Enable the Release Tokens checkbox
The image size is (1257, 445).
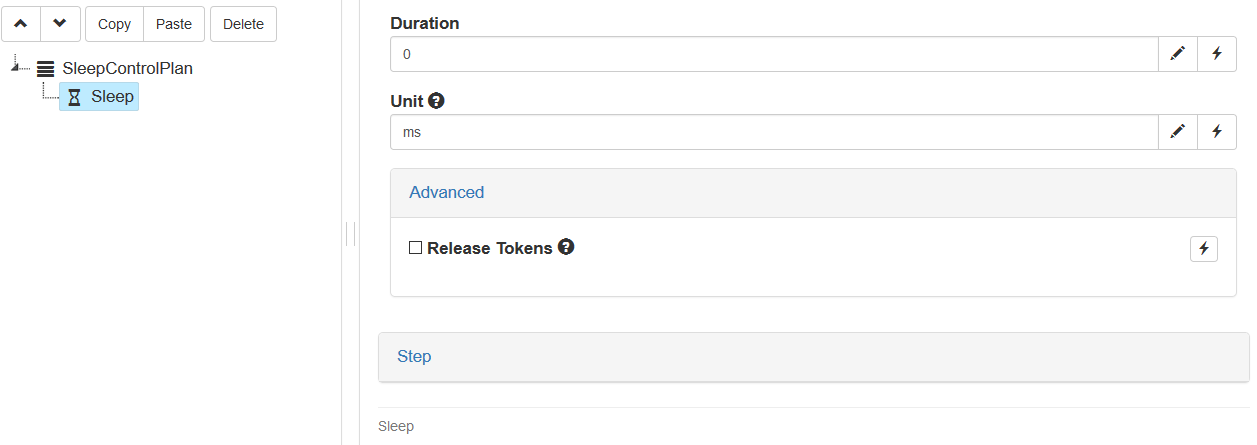(x=415, y=248)
